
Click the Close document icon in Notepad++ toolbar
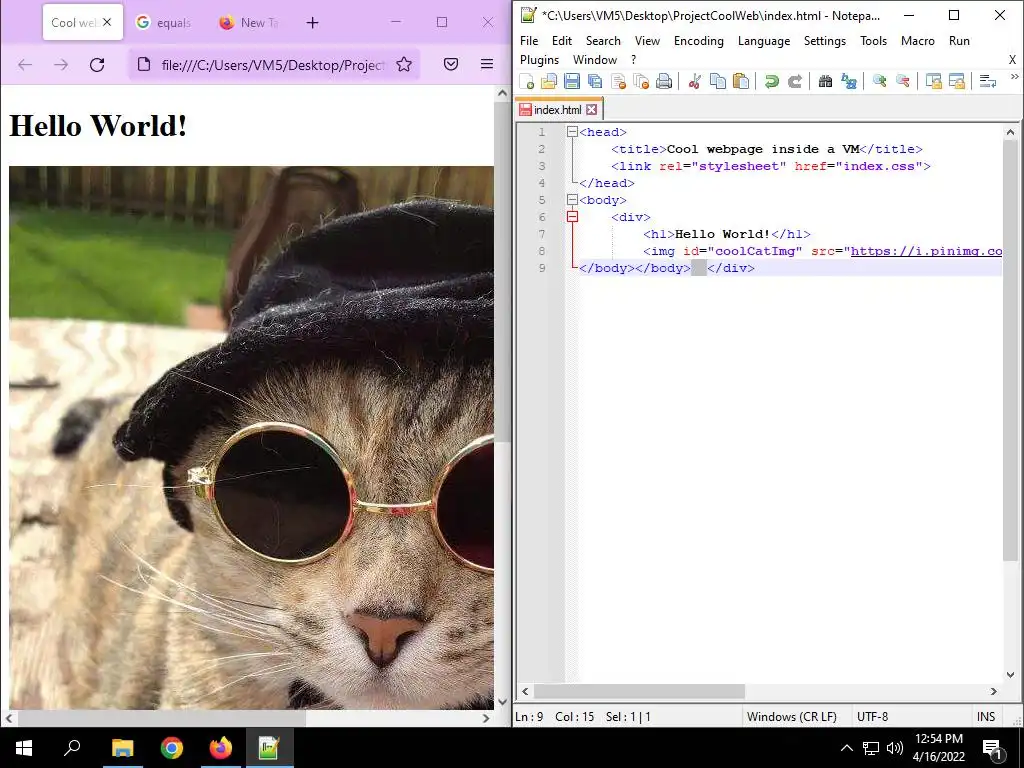618,81
